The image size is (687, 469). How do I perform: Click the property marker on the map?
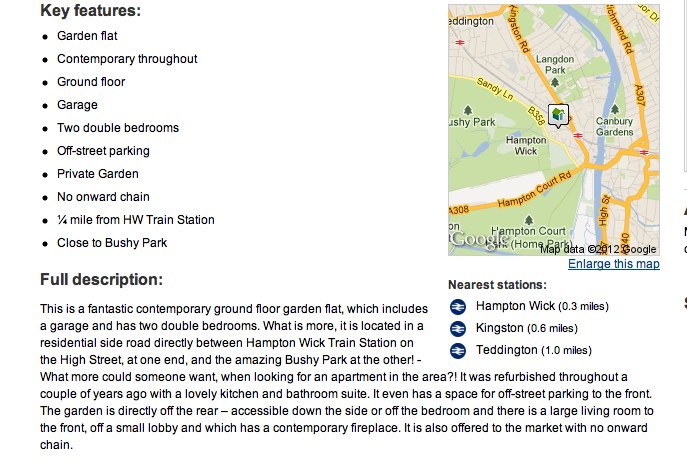(558, 116)
